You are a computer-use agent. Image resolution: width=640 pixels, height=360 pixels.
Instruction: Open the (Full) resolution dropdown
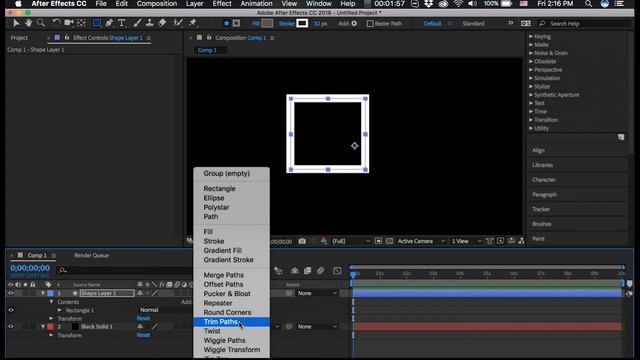(x=351, y=241)
